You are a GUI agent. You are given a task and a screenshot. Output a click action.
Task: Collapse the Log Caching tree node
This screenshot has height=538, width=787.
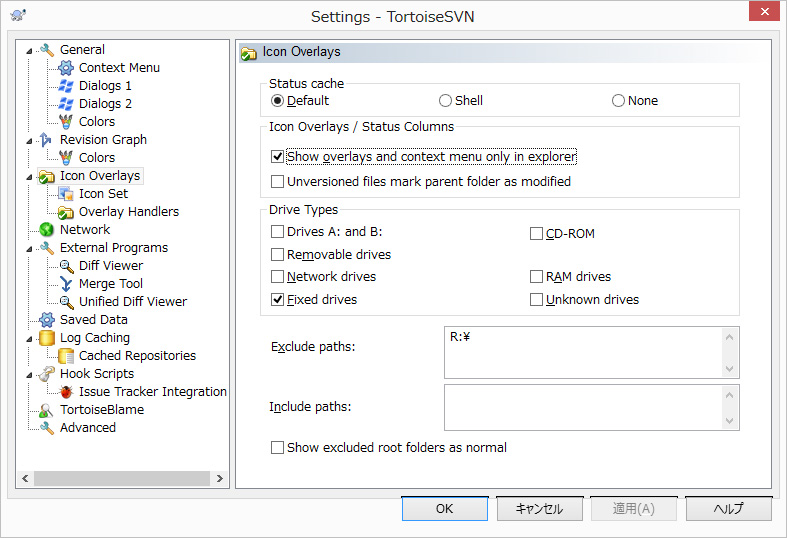[30, 339]
